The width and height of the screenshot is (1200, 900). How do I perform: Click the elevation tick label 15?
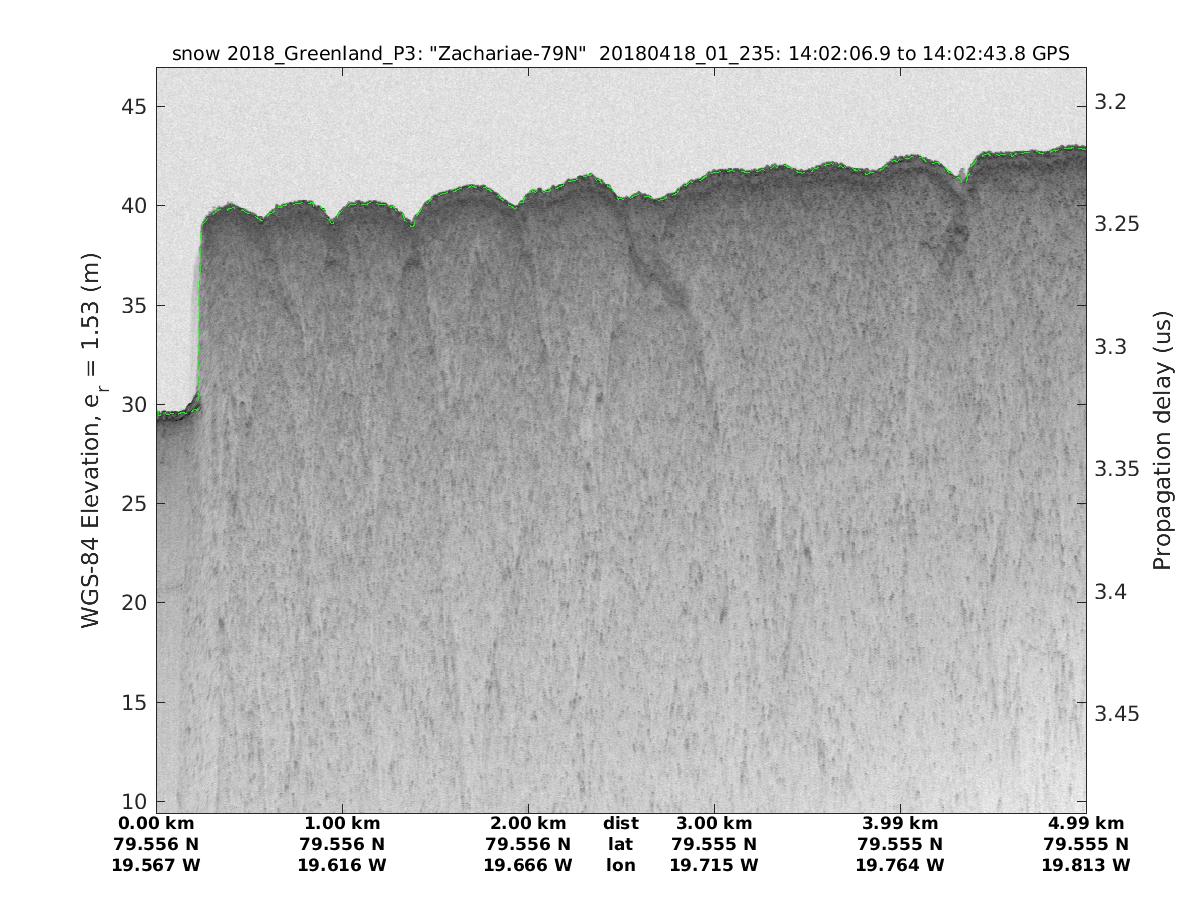(134, 702)
